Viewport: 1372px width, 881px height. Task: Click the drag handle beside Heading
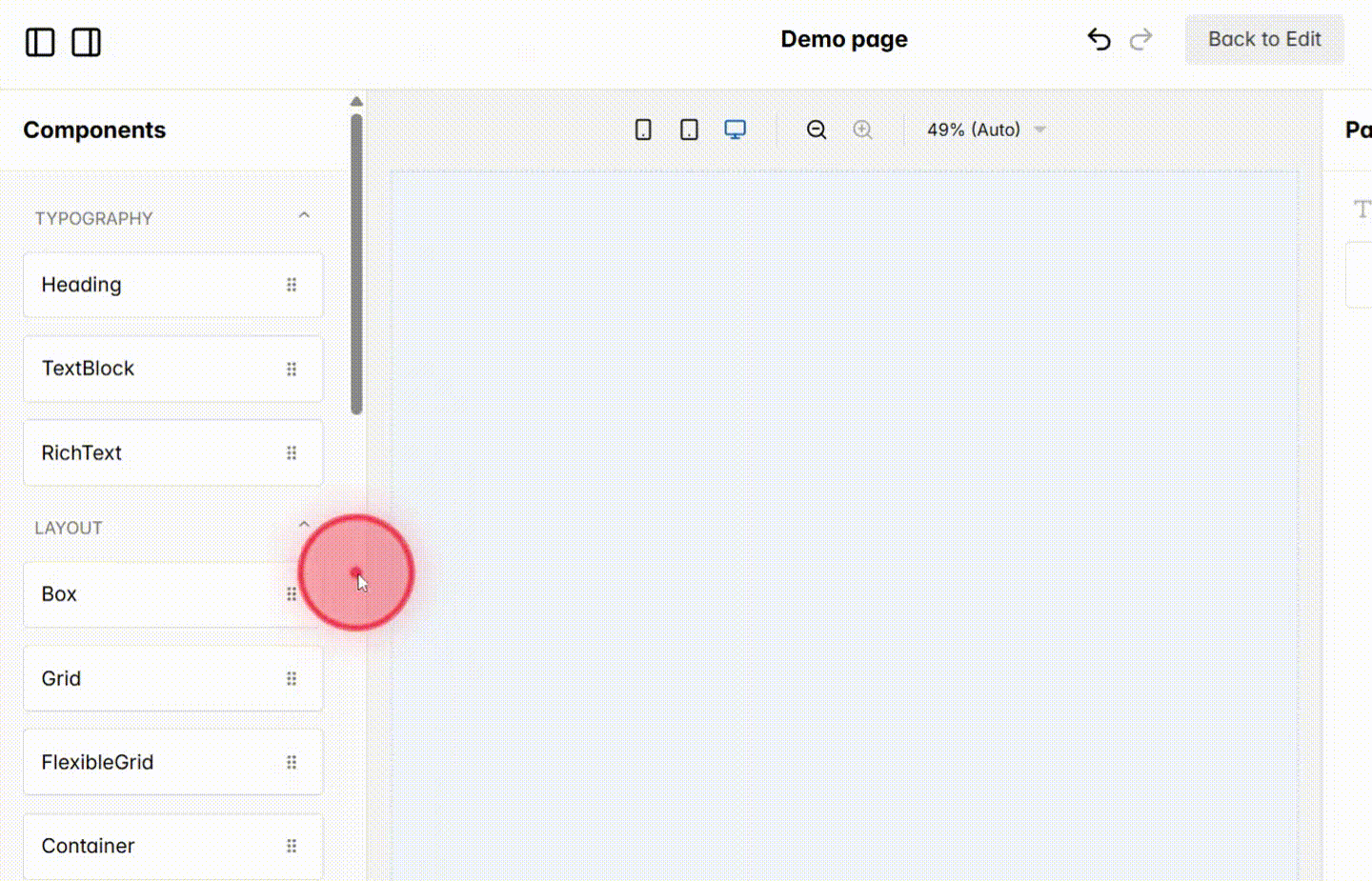pos(292,285)
